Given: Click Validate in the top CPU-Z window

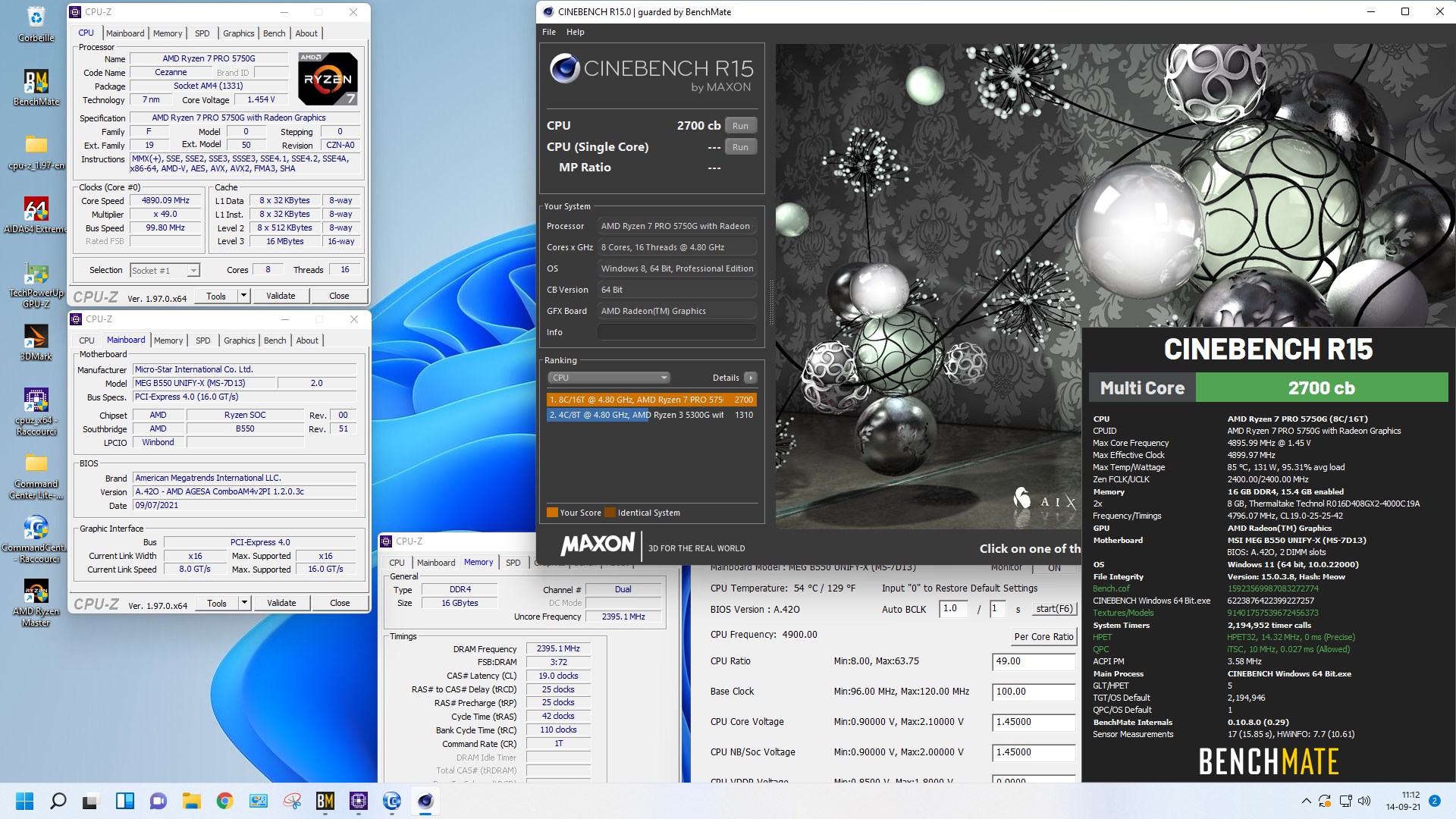Looking at the screenshot, I should [x=281, y=296].
